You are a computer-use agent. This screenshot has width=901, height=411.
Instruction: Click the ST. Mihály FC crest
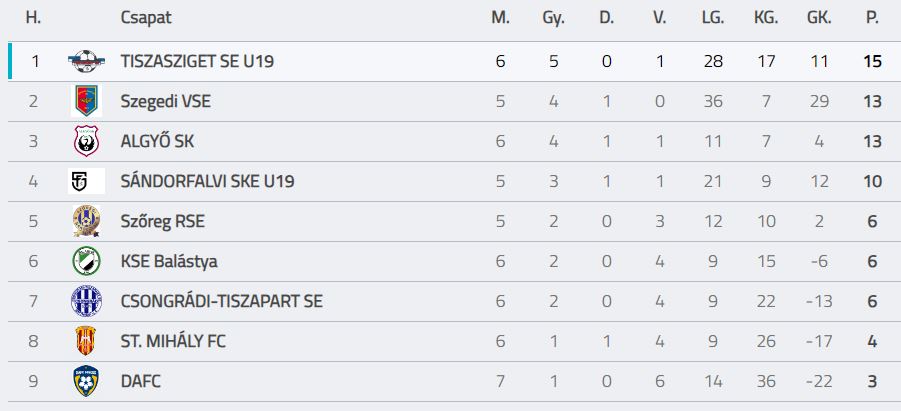point(86,341)
